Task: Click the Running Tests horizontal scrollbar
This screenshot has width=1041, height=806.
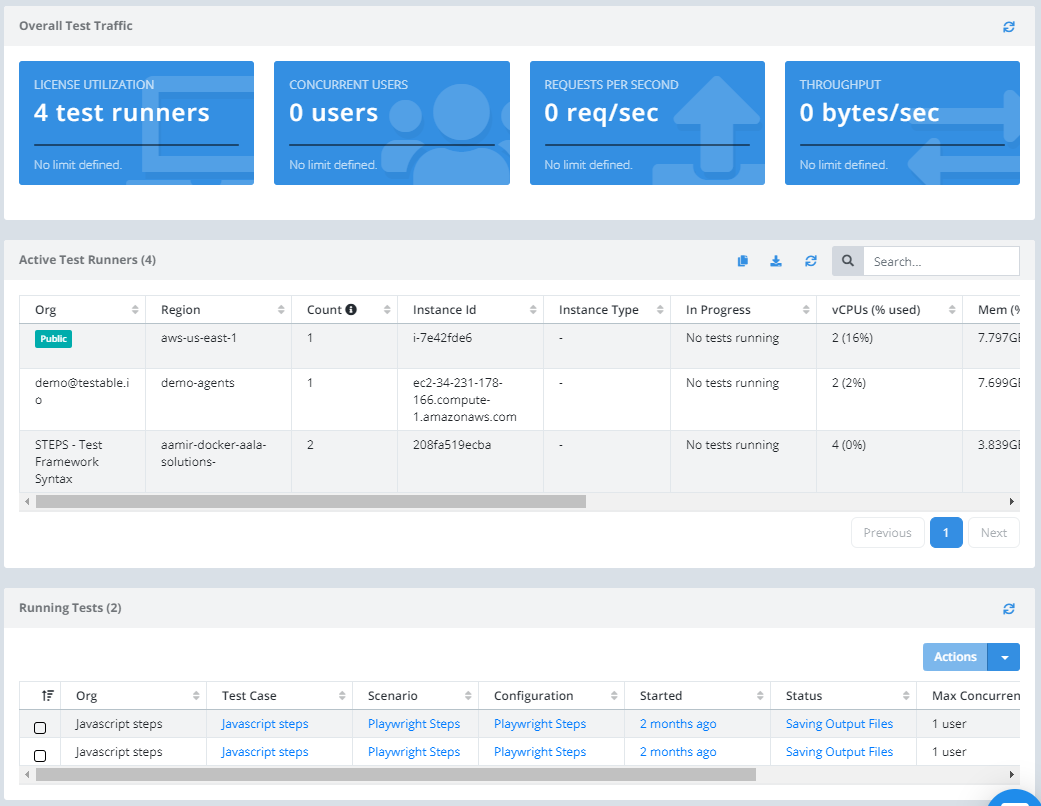Action: pyautogui.click(x=396, y=774)
